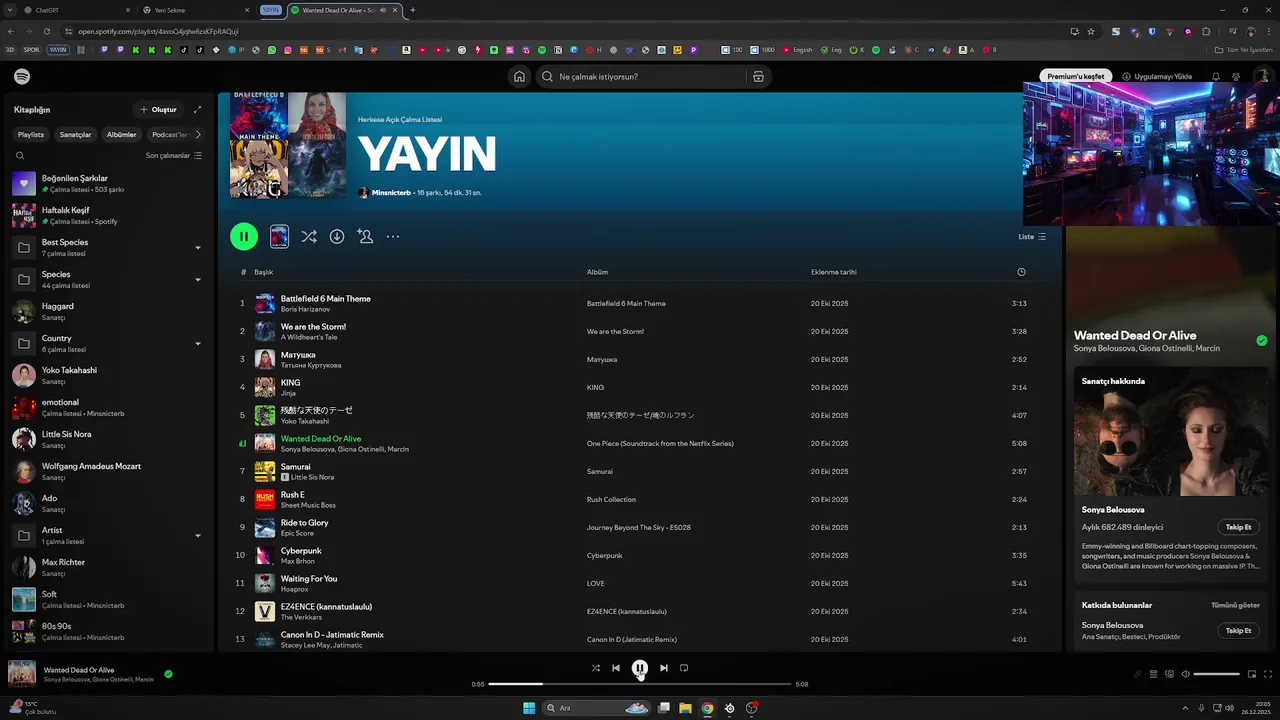Expand the Species folder
1280x720 pixels.
pos(197,280)
